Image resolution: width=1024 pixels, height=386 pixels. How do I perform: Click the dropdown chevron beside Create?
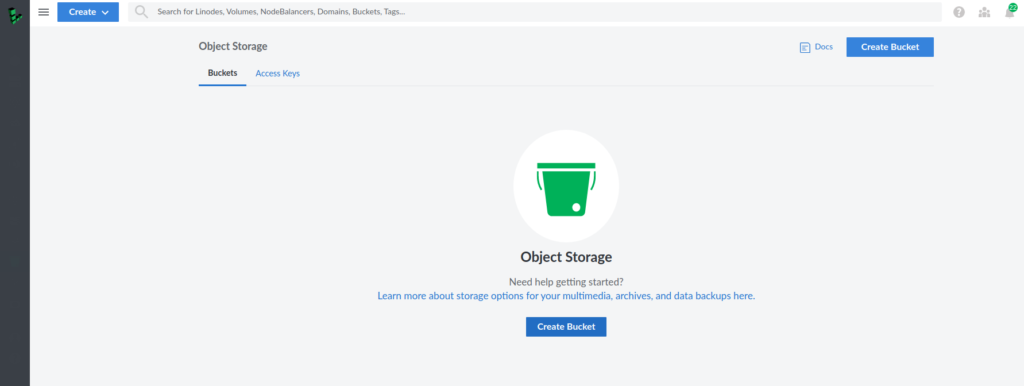tap(105, 12)
